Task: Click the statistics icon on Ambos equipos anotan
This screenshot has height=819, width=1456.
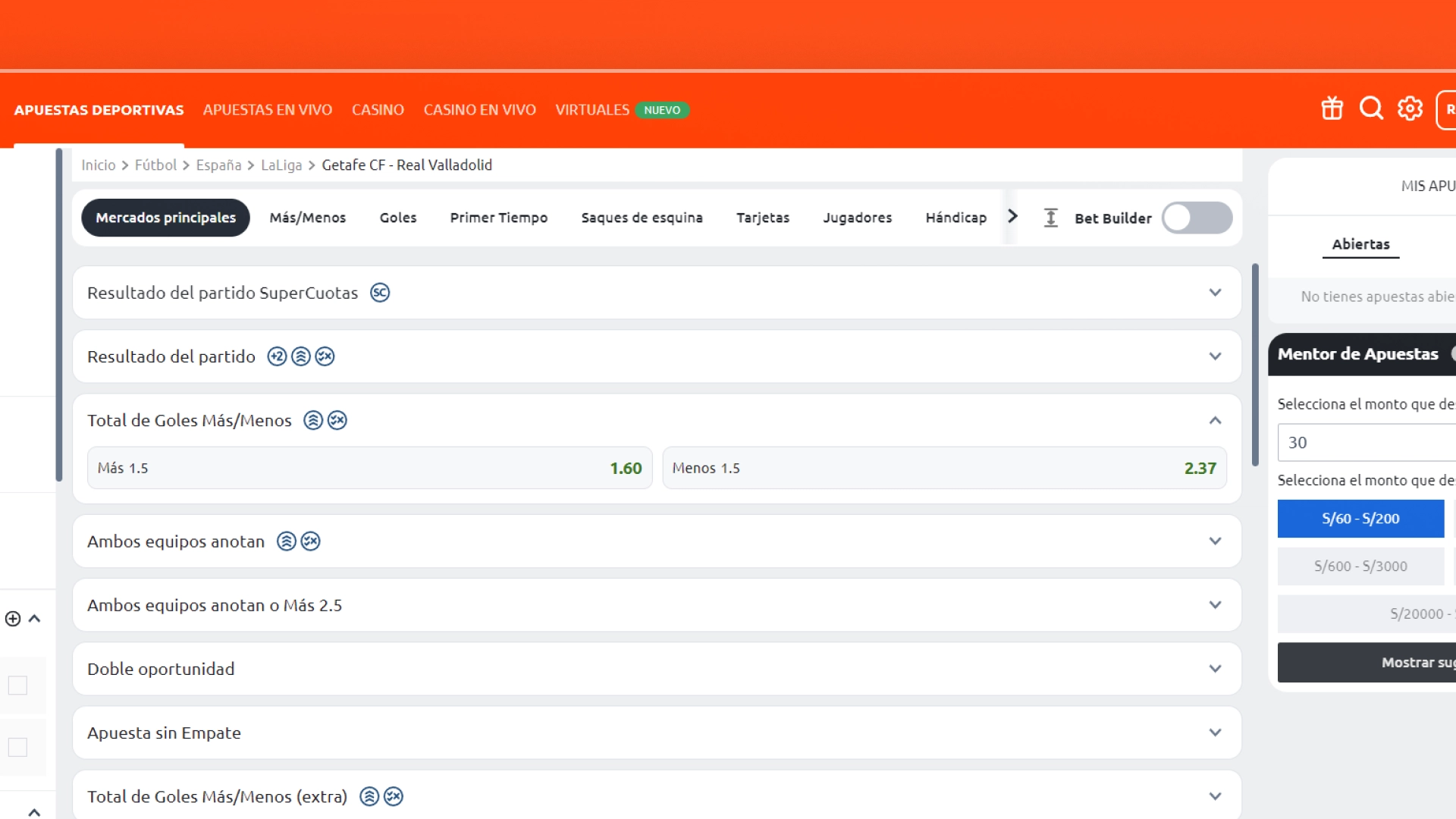Action: (x=287, y=540)
